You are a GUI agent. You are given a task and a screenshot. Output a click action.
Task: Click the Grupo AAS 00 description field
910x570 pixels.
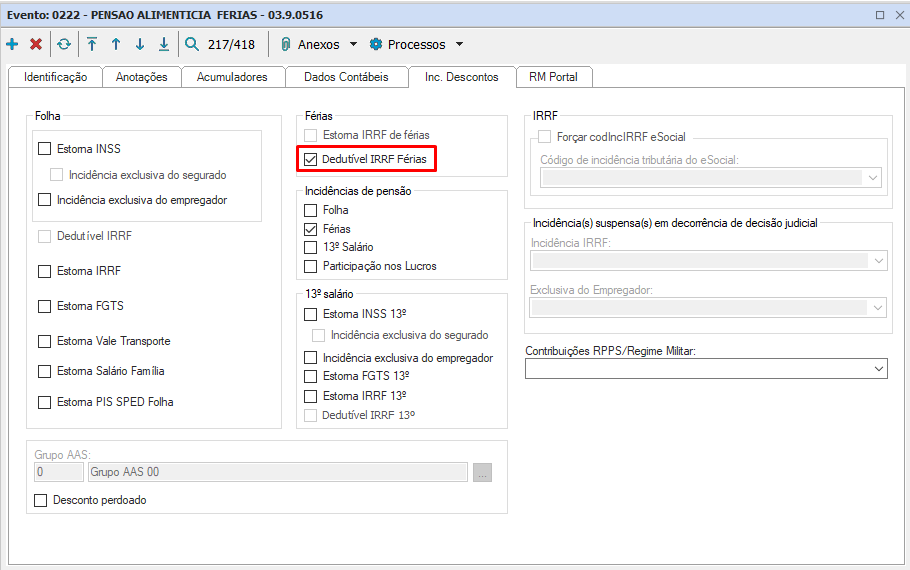coord(277,472)
